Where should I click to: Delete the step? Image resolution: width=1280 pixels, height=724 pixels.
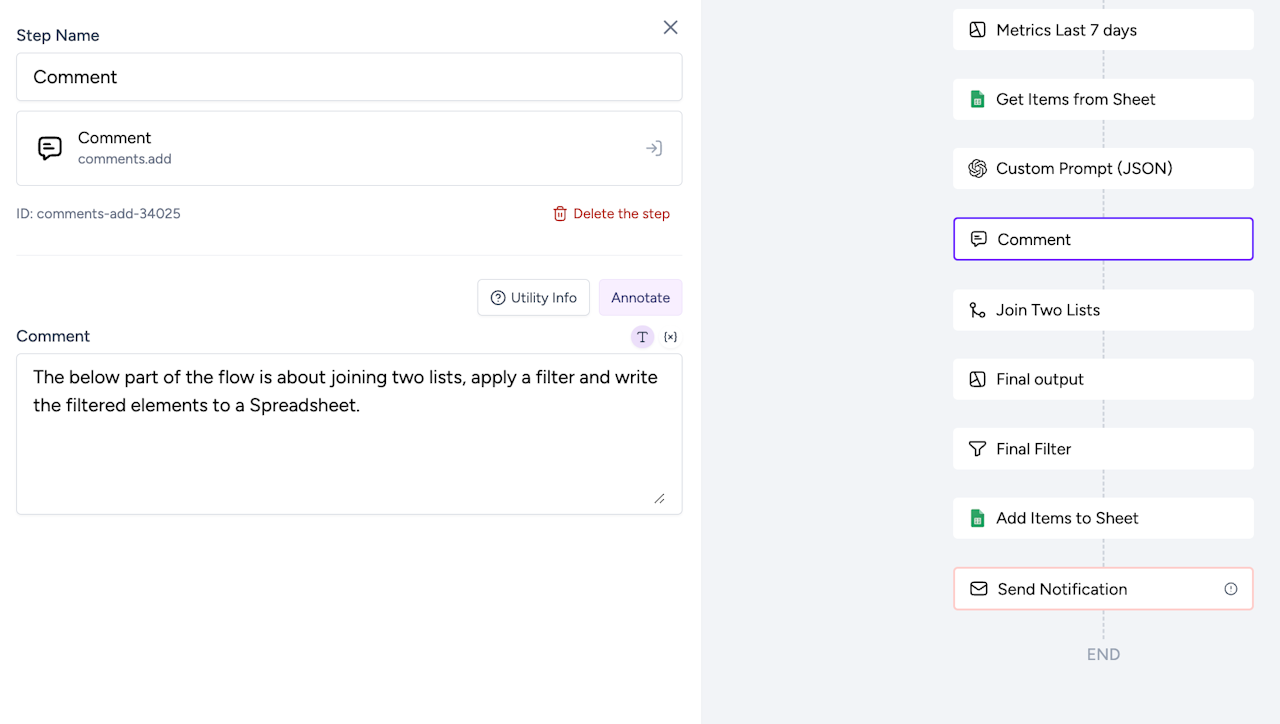tap(611, 214)
